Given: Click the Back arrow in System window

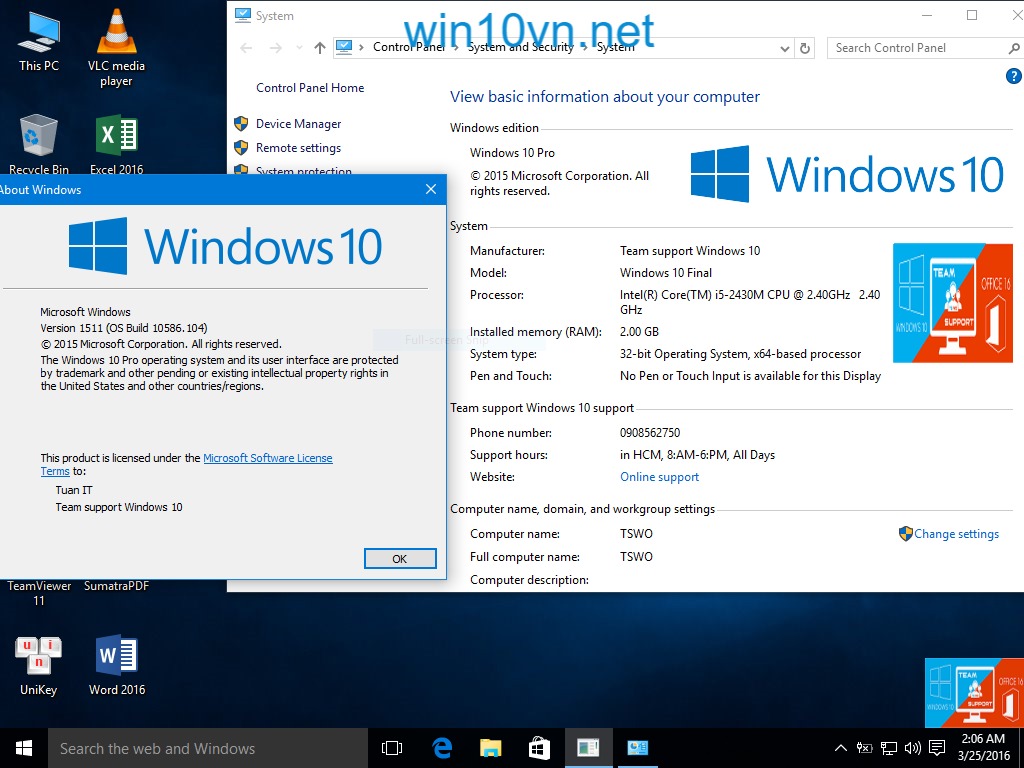Looking at the screenshot, I should tap(246, 48).
